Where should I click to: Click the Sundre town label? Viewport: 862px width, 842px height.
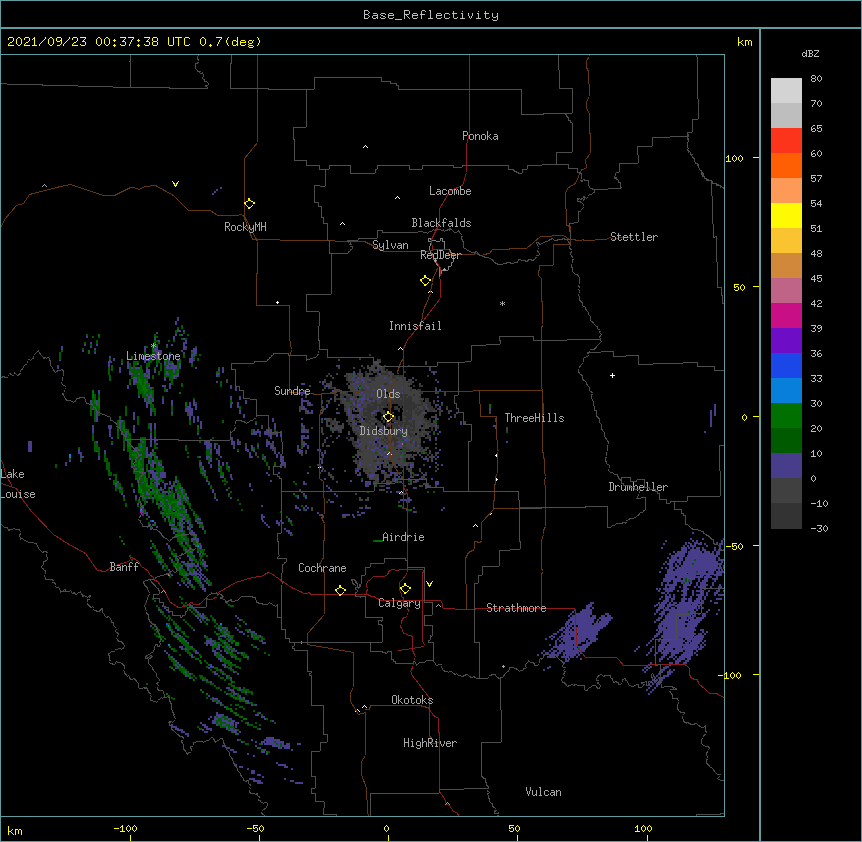click(x=292, y=391)
